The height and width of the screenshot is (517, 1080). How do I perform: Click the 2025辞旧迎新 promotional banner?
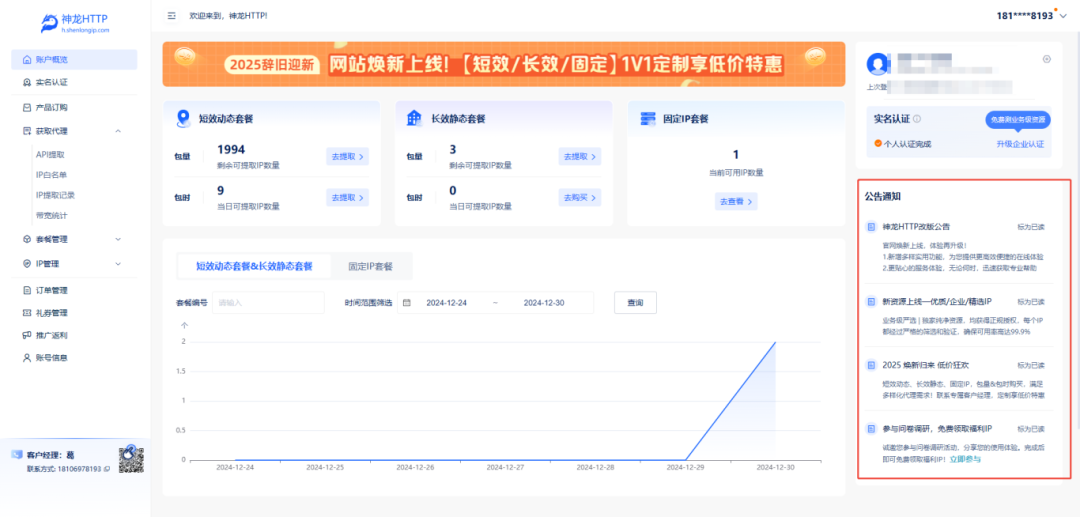click(503, 64)
